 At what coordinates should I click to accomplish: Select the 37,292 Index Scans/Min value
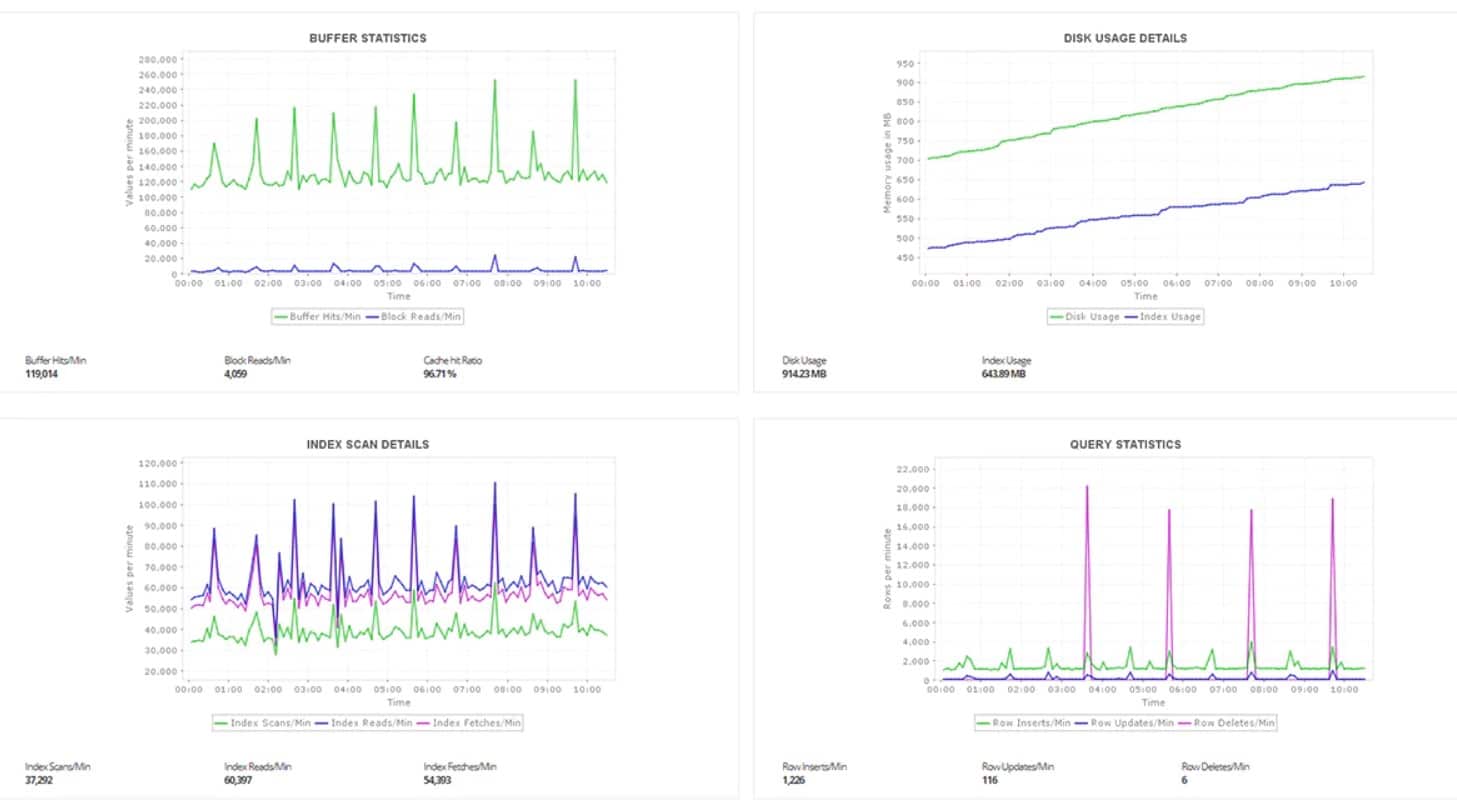click(x=39, y=780)
